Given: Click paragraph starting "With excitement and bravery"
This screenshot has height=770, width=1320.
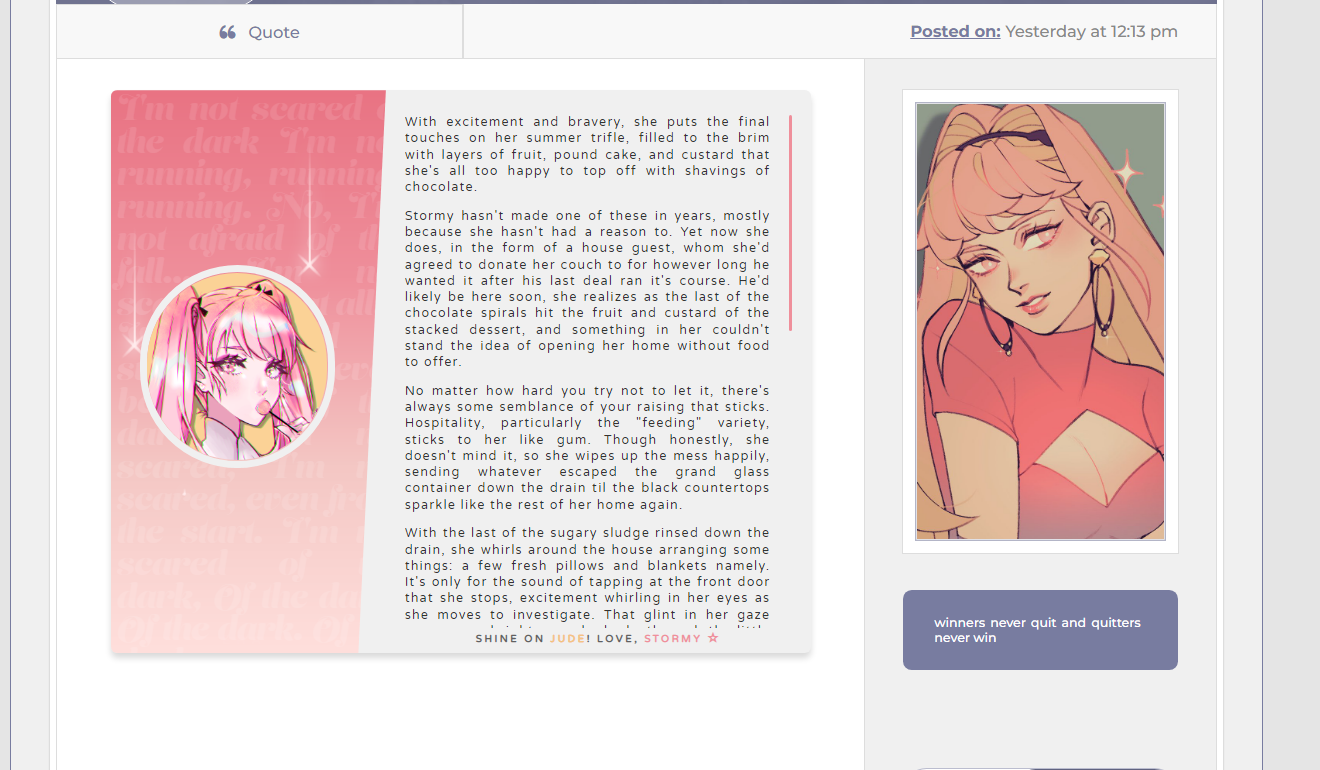Looking at the screenshot, I should tap(587, 154).
